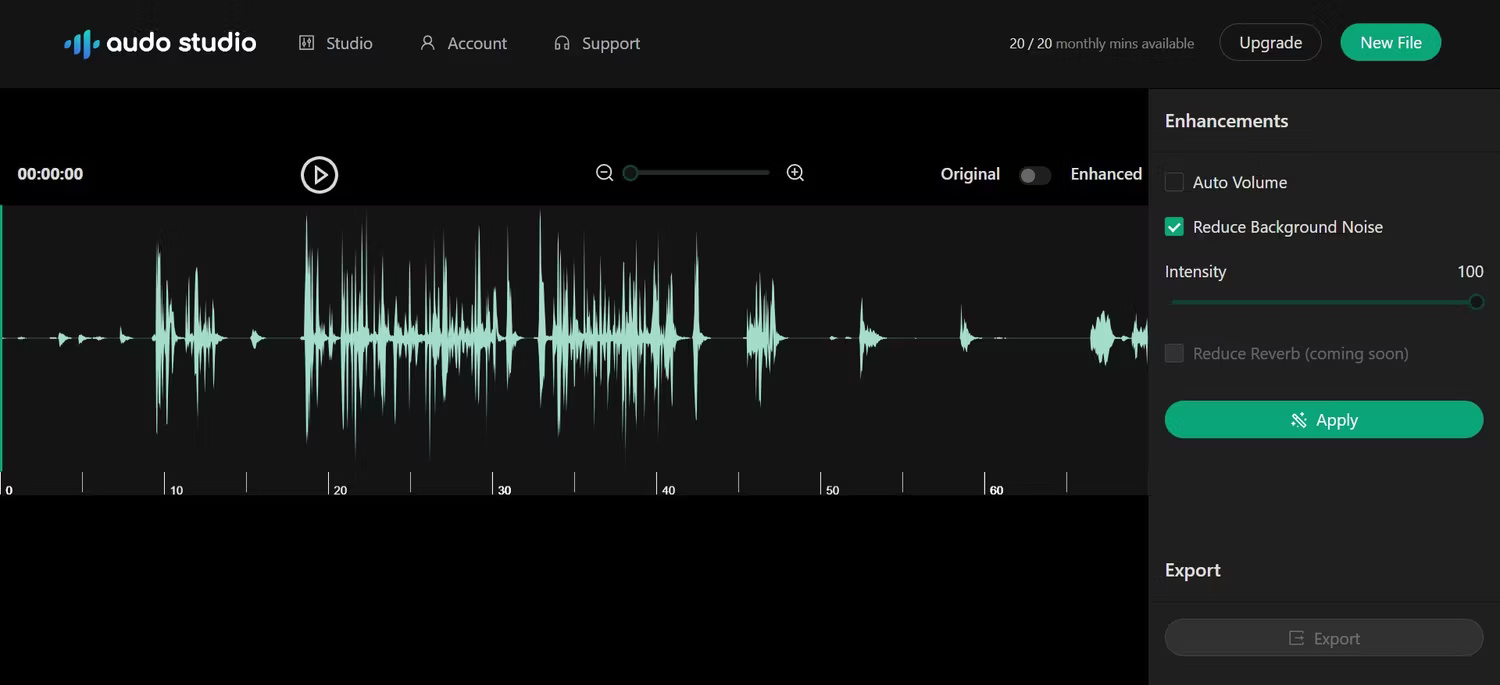The height and width of the screenshot is (685, 1500).
Task: Zoom in on the waveform with magnifier plus
Action: pos(795,172)
